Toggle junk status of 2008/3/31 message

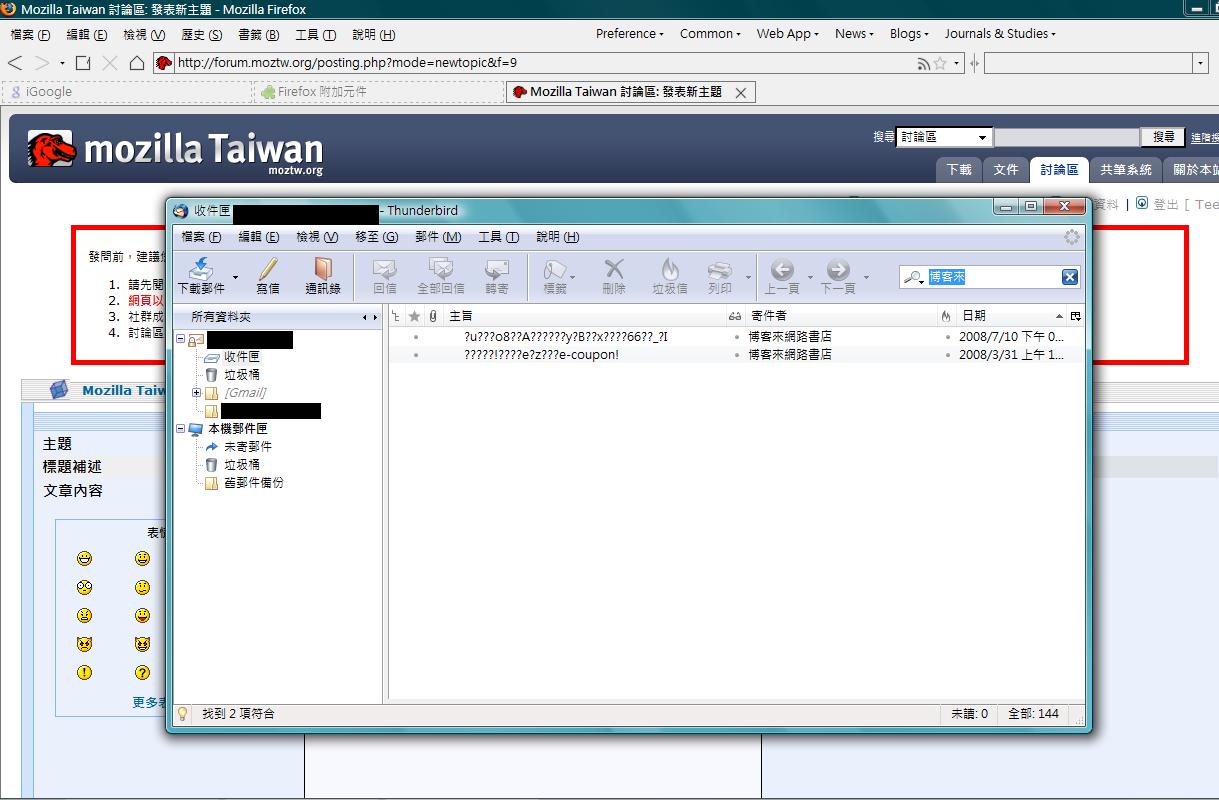(947, 355)
